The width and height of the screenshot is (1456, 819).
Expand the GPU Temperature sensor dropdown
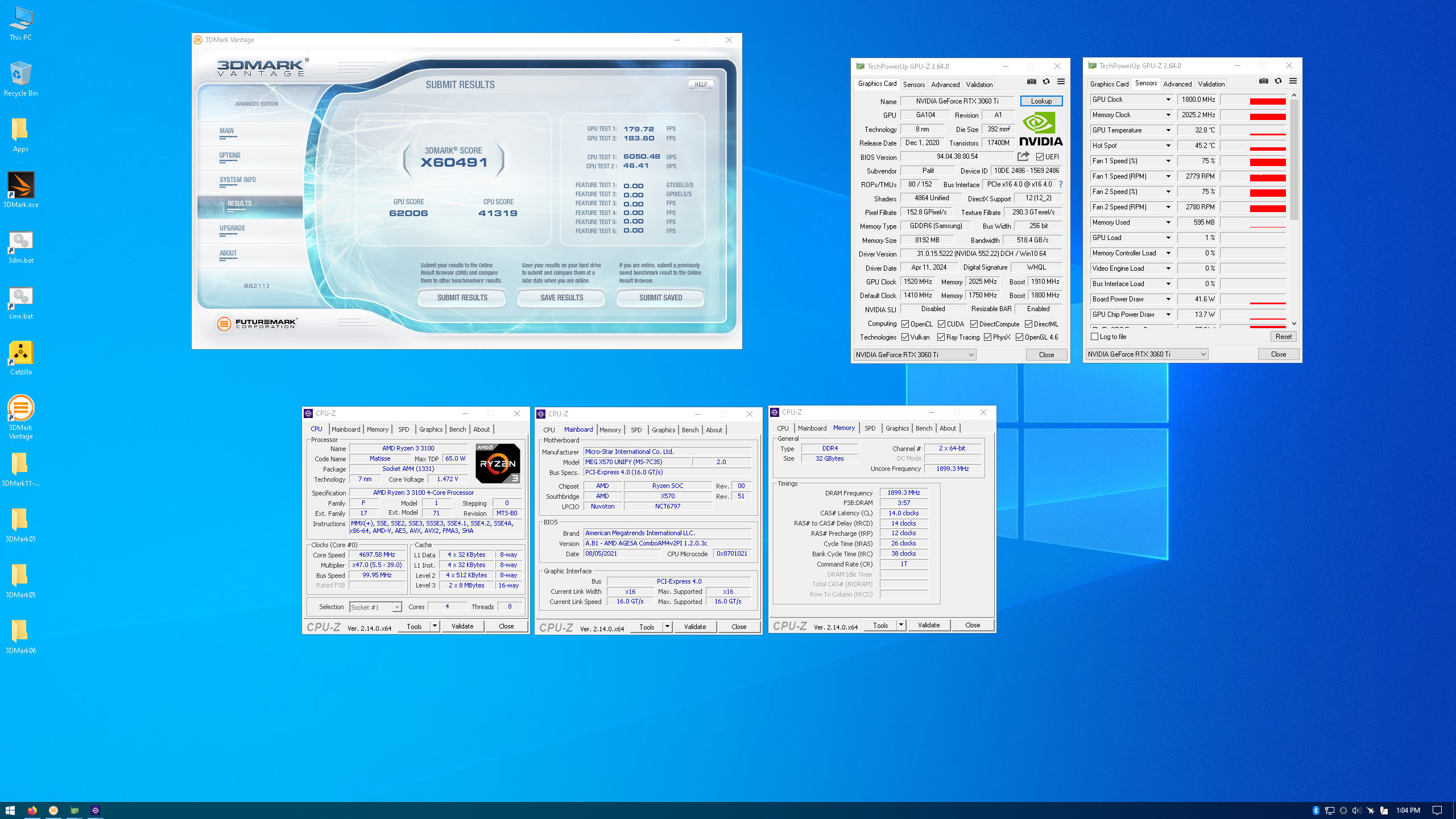pyautogui.click(x=1168, y=130)
